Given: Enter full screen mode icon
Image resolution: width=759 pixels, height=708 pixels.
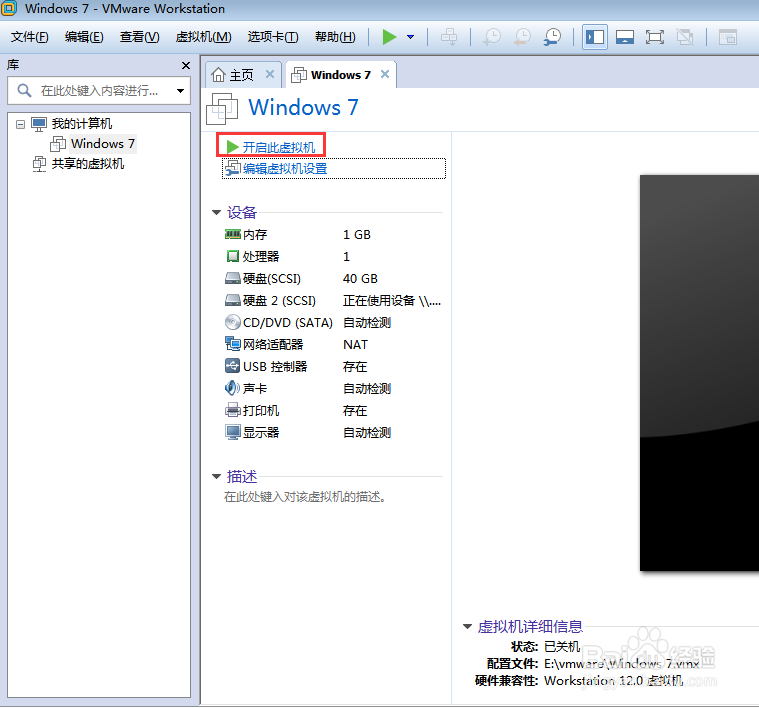Looking at the screenshot, I should click(x=655, y=37).
